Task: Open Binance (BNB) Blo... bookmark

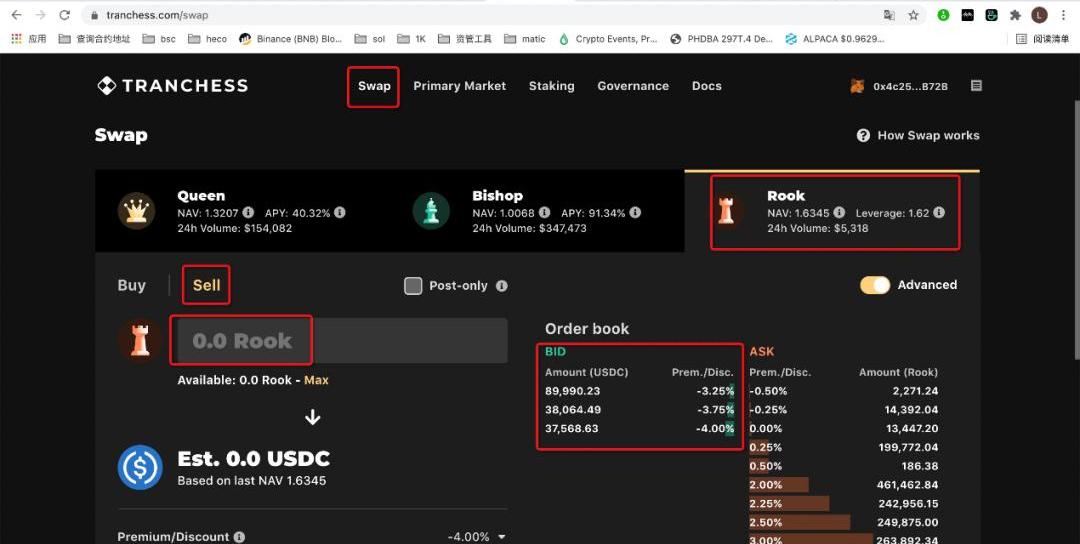Action: pos(291,39)
